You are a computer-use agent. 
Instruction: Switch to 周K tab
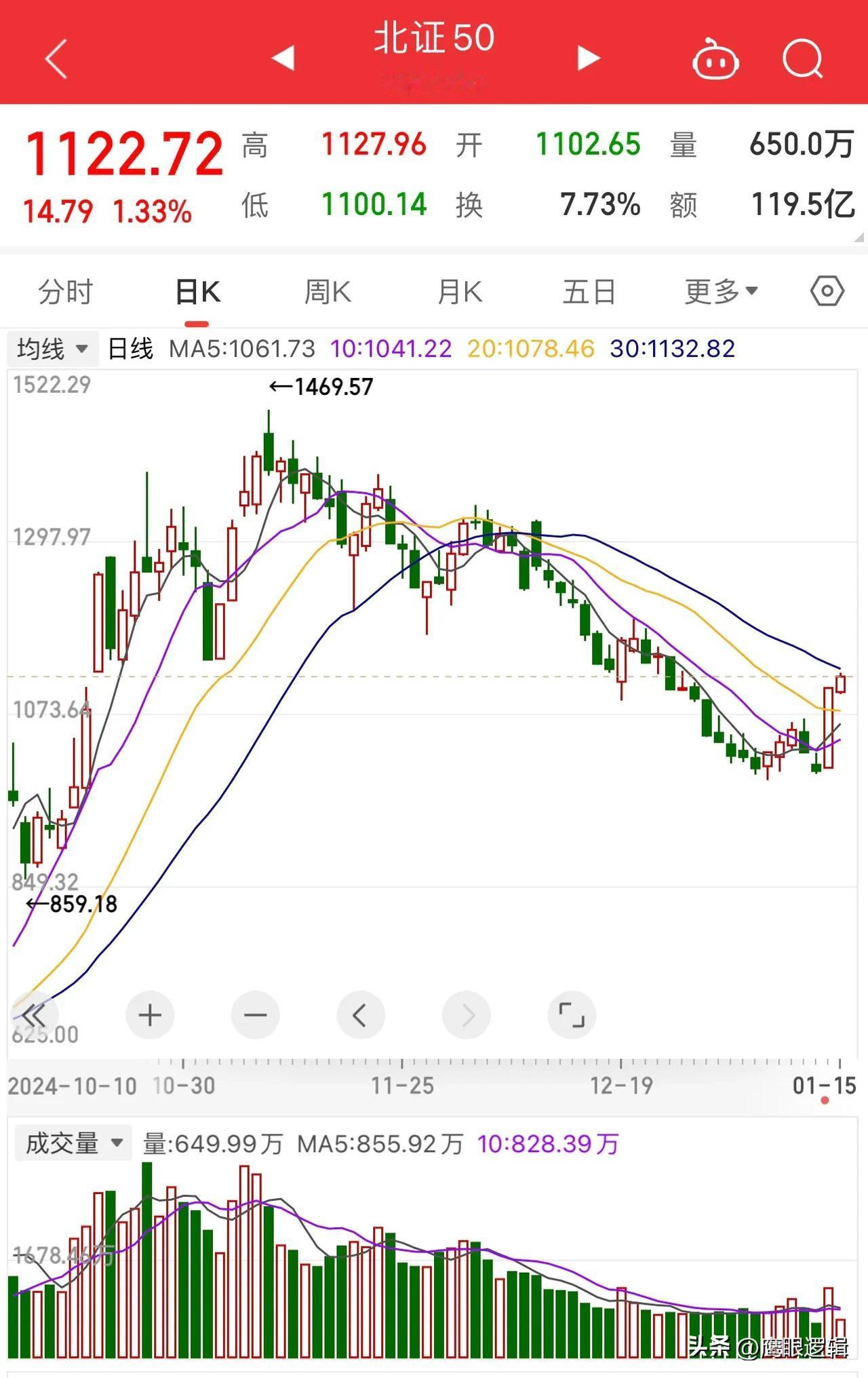tap(328, 292)
